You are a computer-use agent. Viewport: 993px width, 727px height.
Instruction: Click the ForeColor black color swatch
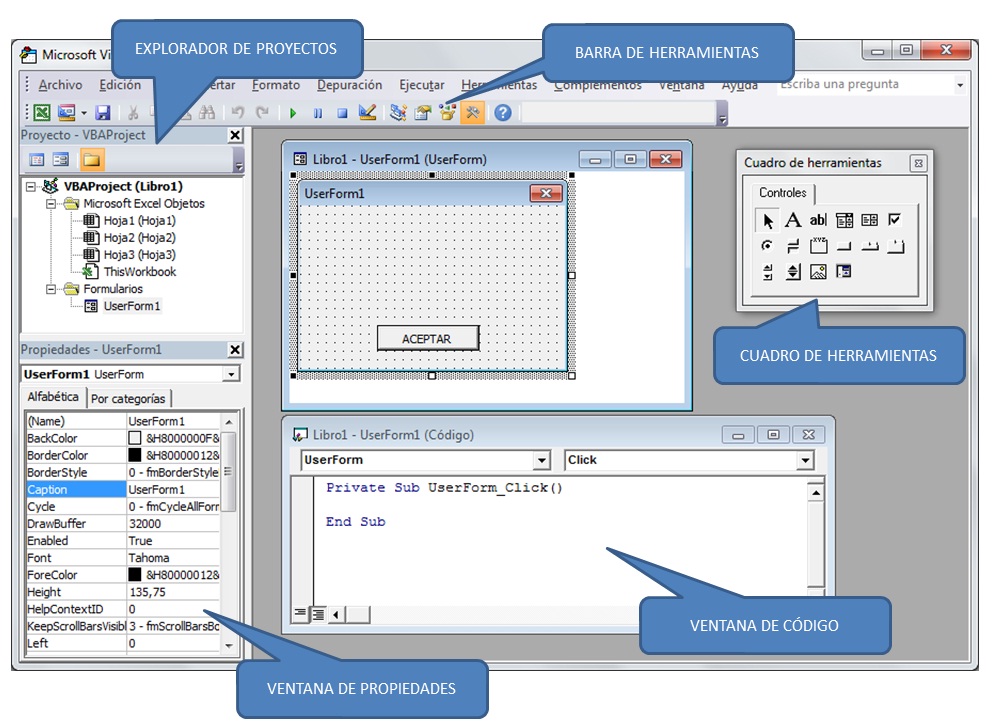point(135,575)
